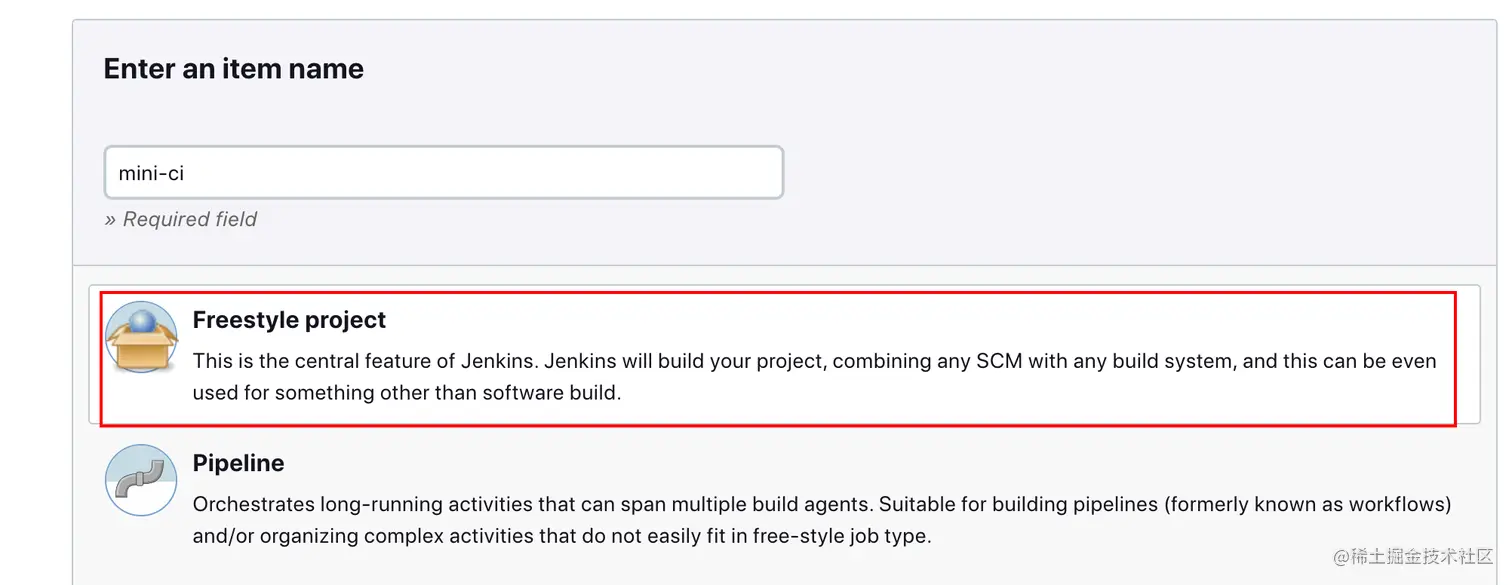Click the 'Enter an item name' heading
This screenshot has height=585, width=1512.
233,69
